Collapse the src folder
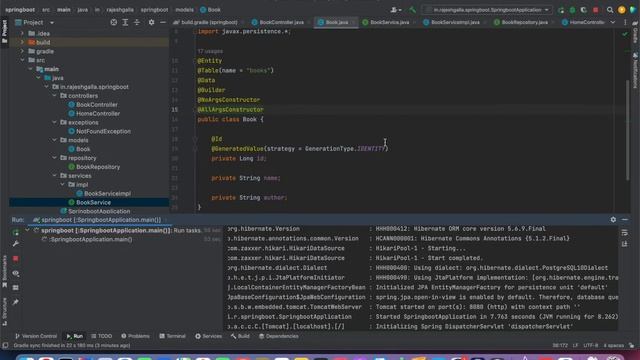 22,60
